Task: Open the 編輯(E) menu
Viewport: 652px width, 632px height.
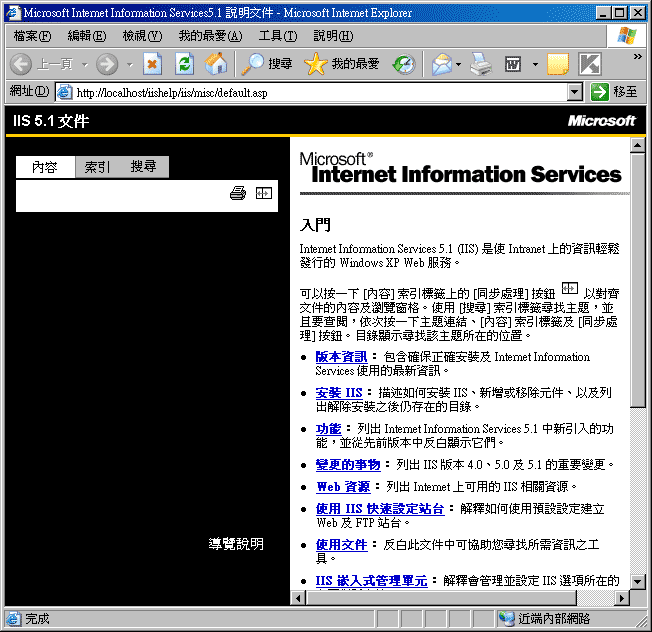Action: point(86,36)
